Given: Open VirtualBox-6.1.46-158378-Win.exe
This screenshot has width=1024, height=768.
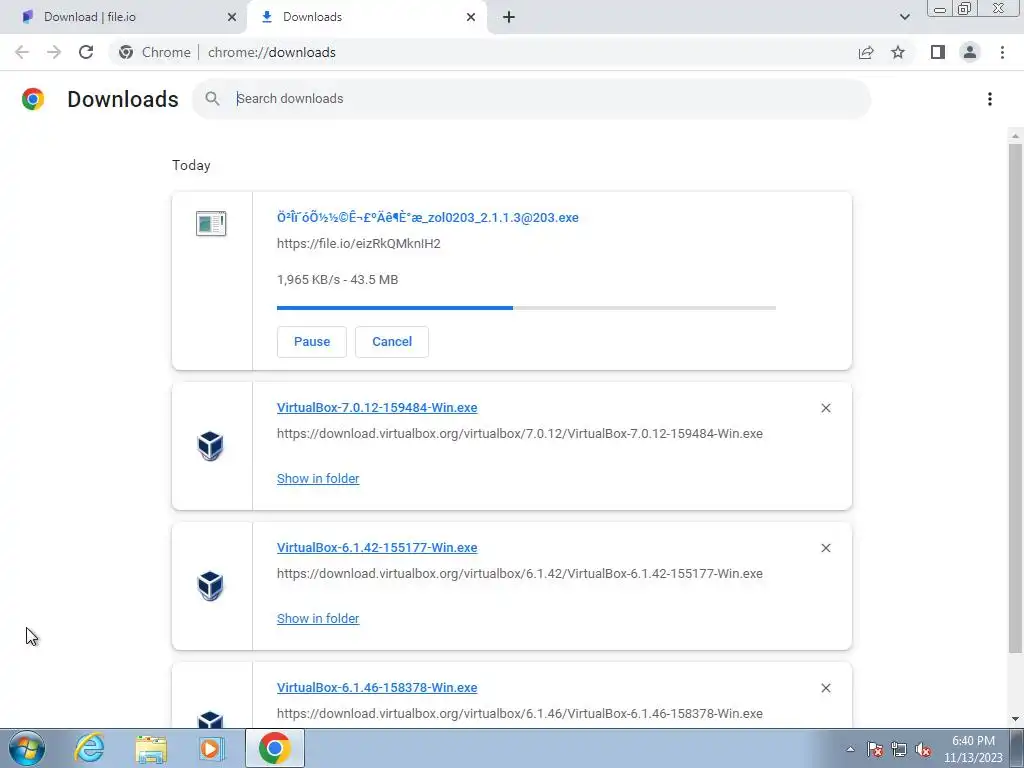Looking at the screenshot, I should pos(377,688).
